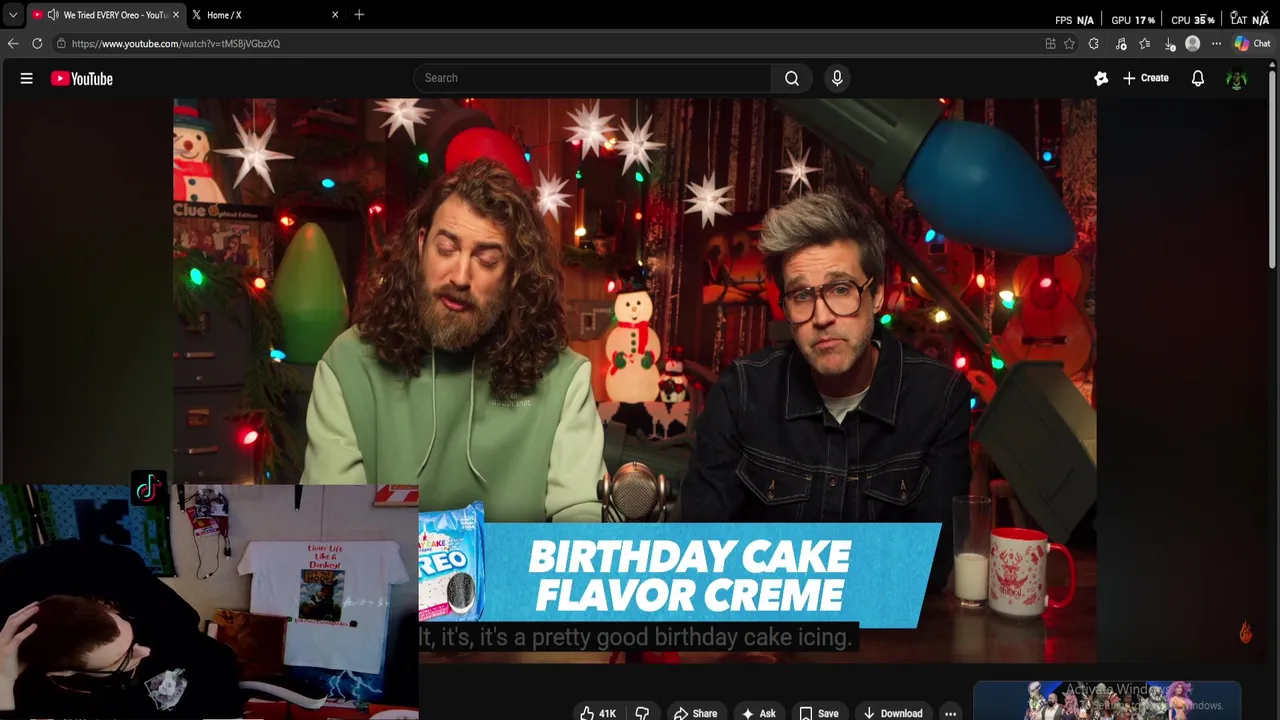This screenshot has height=720, width=1280.
Task: Click the magnifying glass search button
Action: (792, 78)
